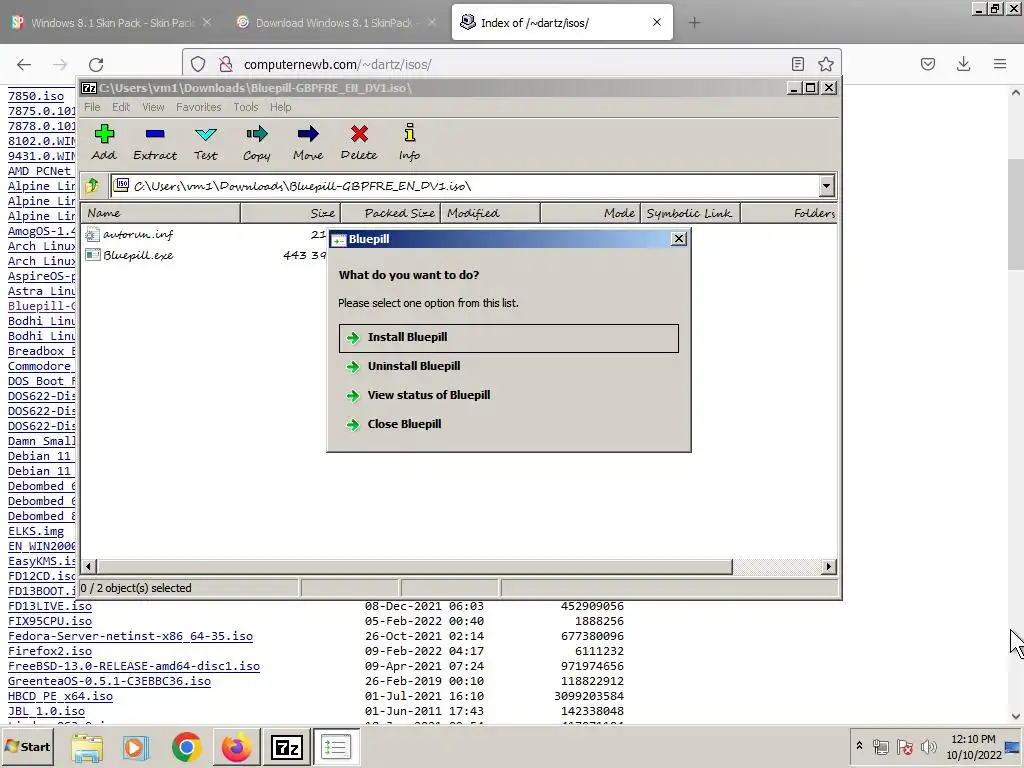The height and width of the screenshot is (768, 1024).
Task: Open the Help menu in 7-Zip
Action: pyautogui.click(x=281, y=107)
